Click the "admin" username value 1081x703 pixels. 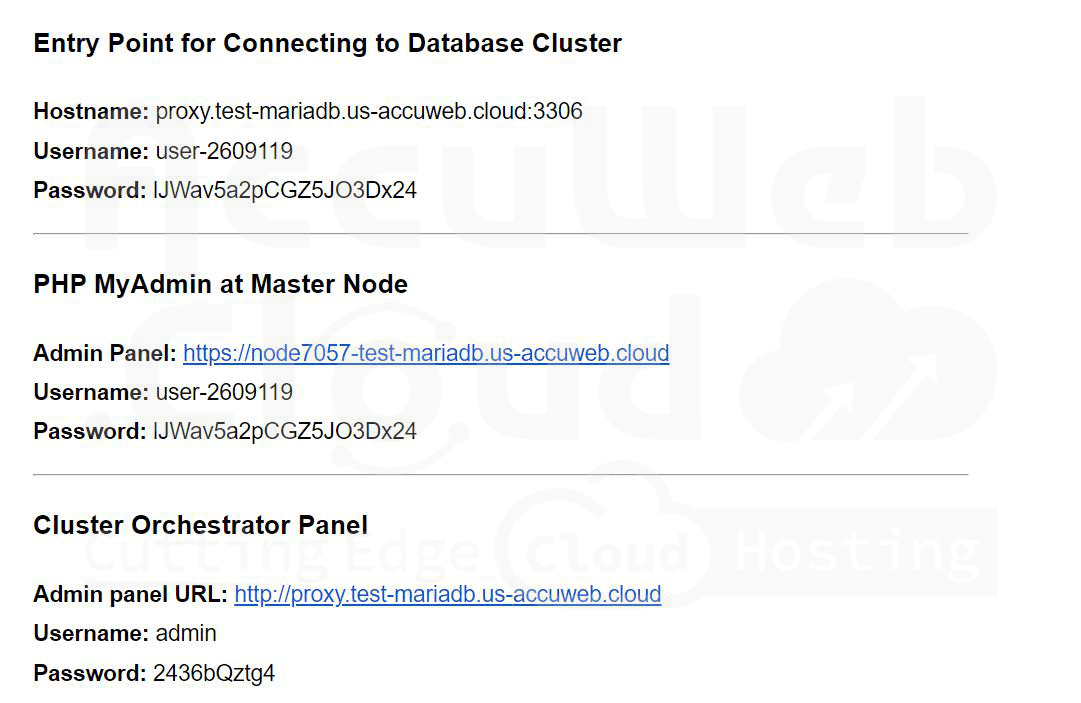[186, 633]
